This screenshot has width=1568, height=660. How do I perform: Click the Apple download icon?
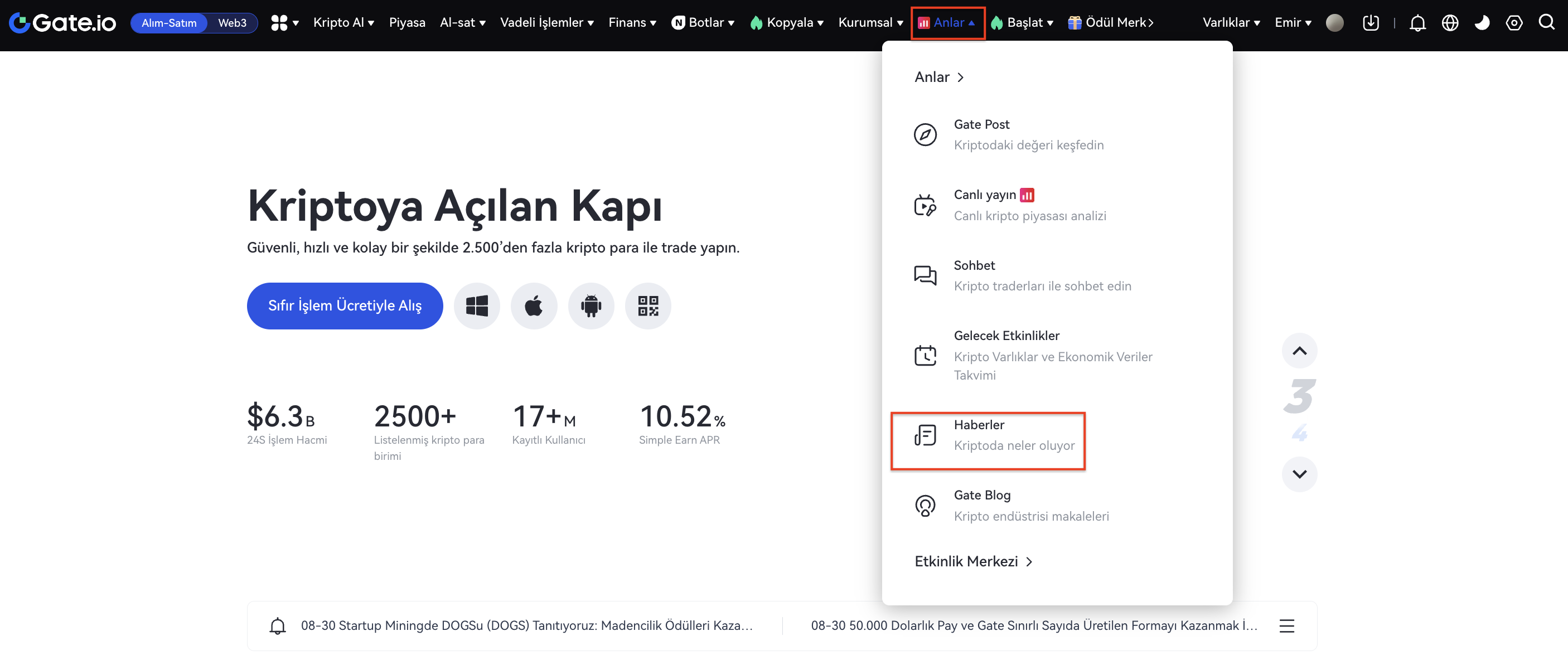coord(534,305)
